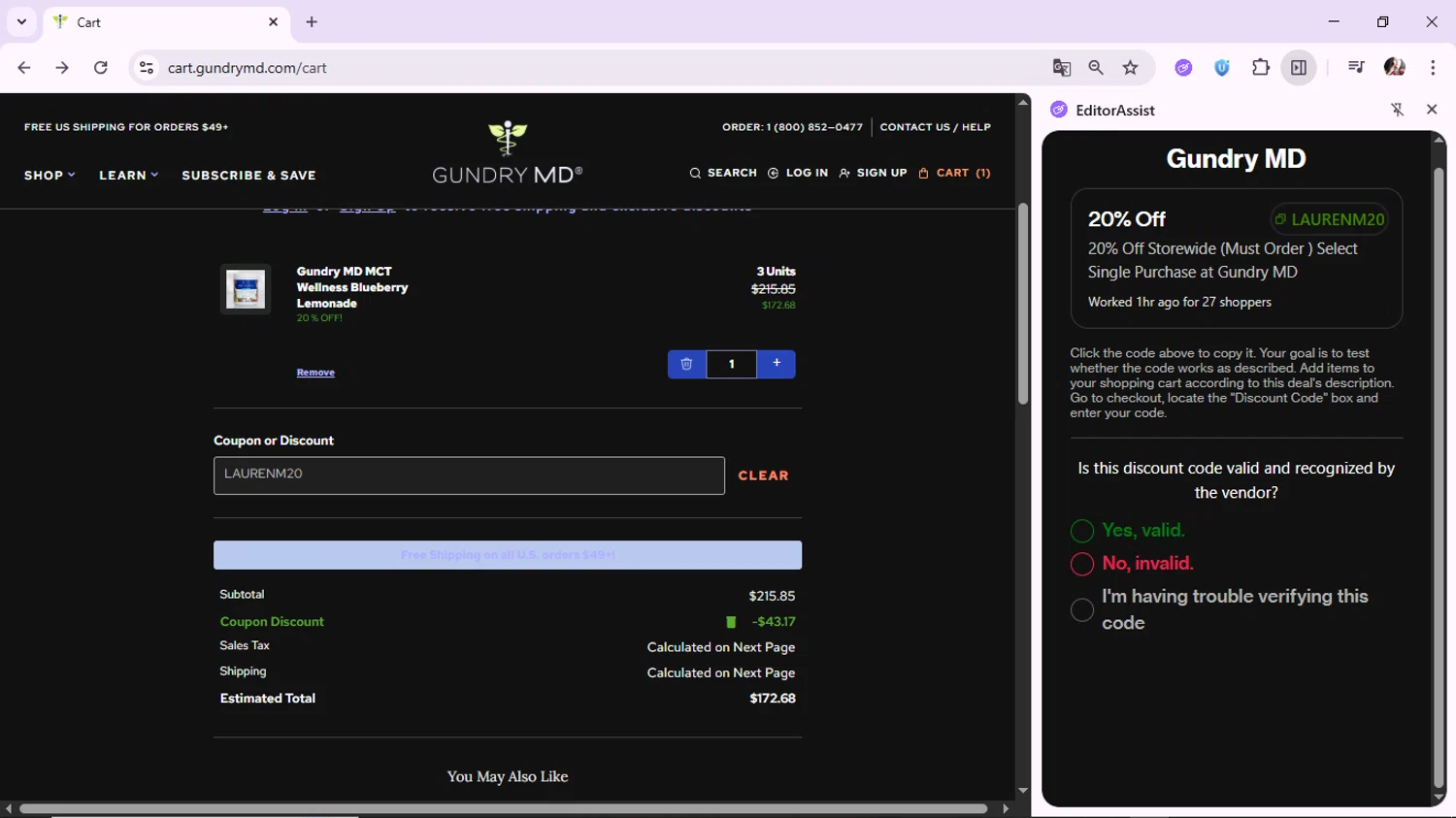The image size is (1456, 818).
Task: Bookmark this page with star icon
Action: pyautogui.click(x=1130, y=68)
